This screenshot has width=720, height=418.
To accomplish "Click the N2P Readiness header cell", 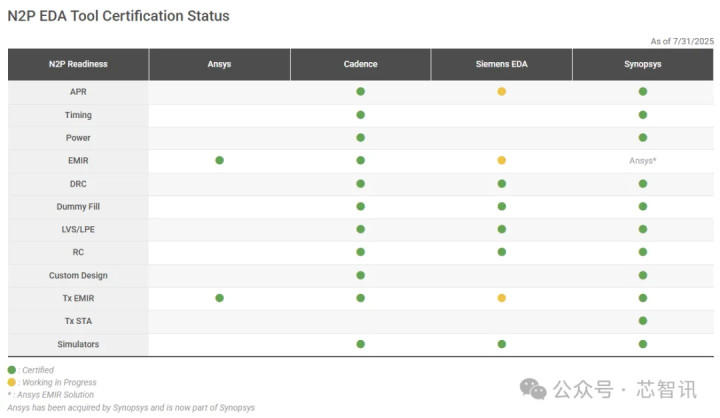I will click(x=78, y=64).
